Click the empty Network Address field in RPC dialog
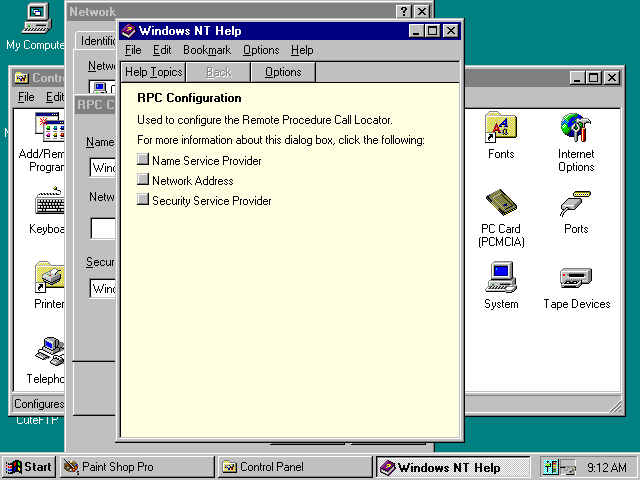Image resolution: width=640 pixels, height=480 pixels. (x=102, y=228)
